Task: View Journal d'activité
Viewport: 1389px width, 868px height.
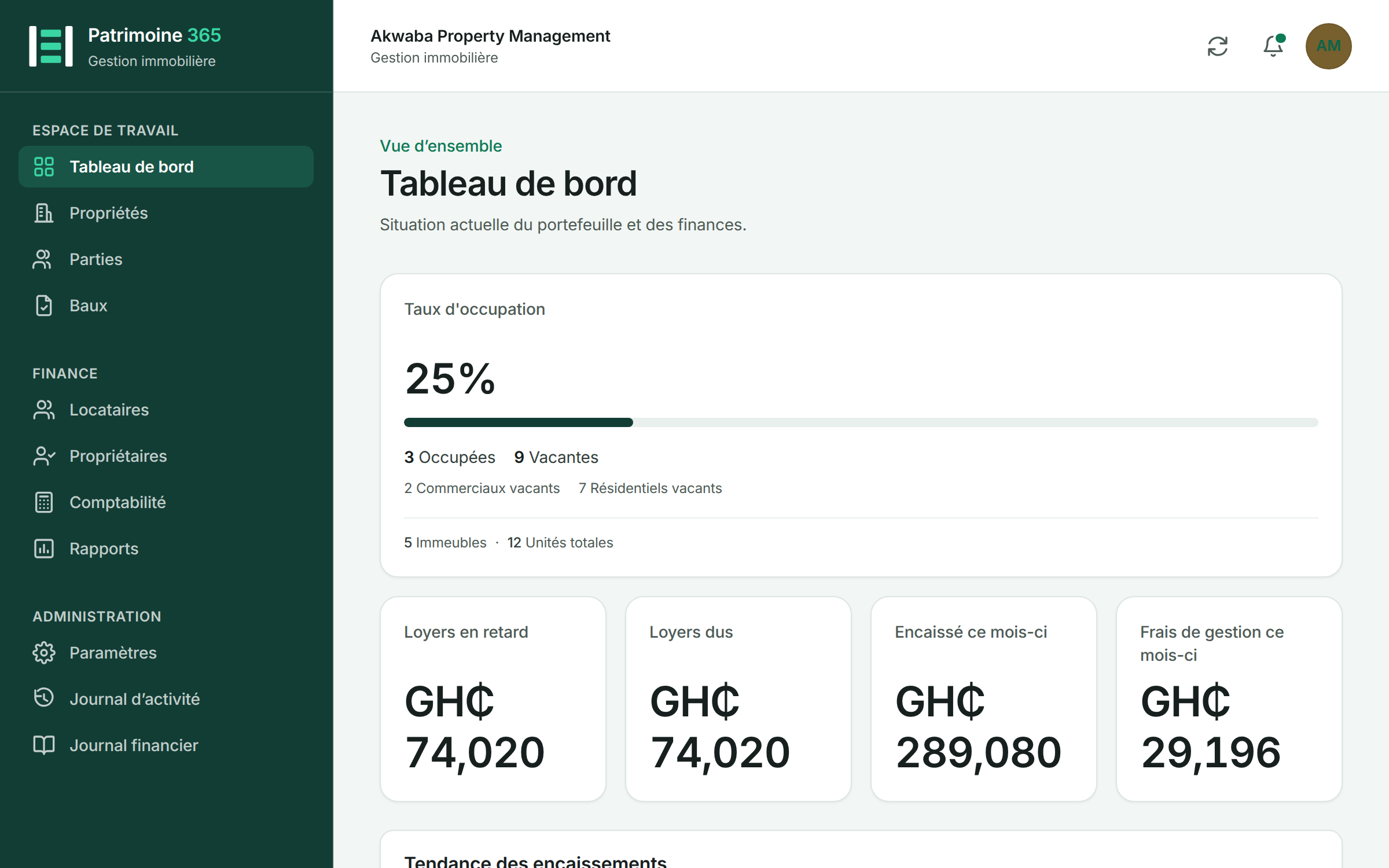Action: click(166, 699)
